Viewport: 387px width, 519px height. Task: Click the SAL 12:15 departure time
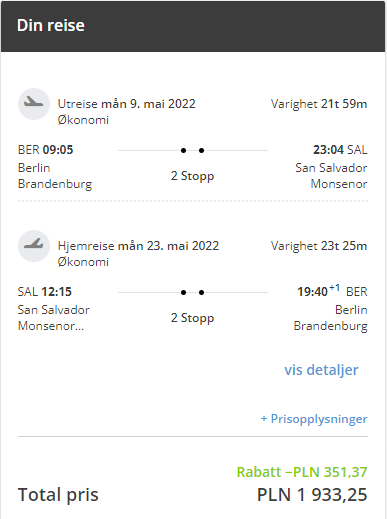(x=45, y=292)
